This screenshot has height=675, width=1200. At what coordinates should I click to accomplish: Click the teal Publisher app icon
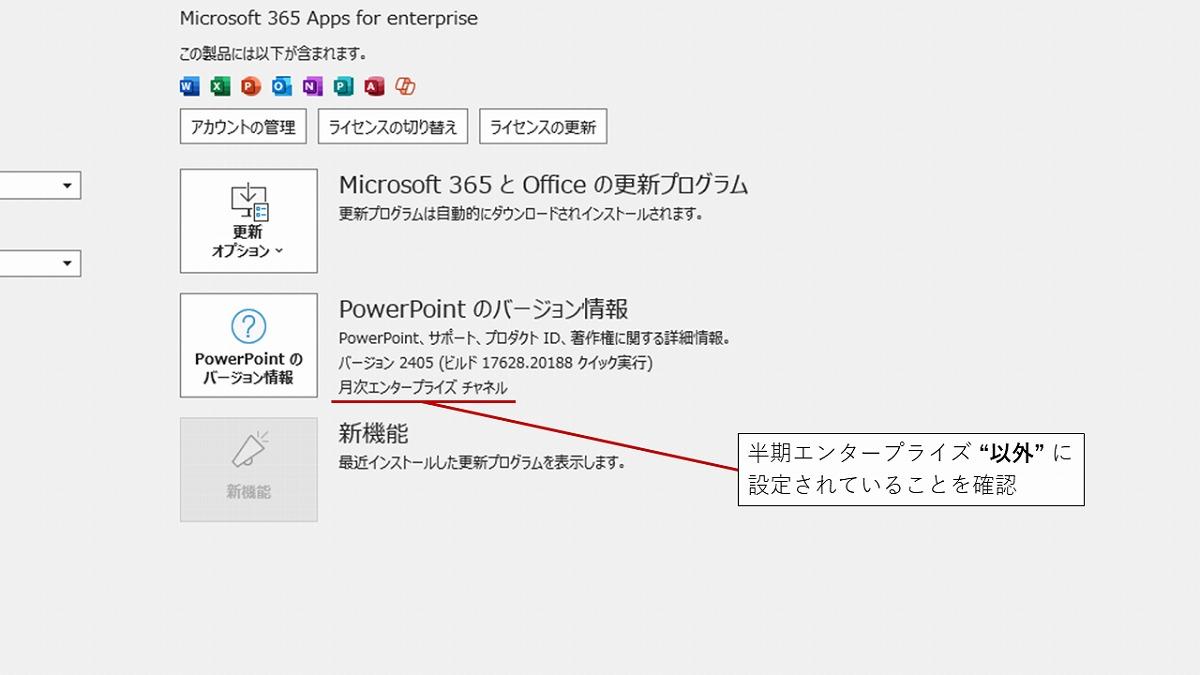(x=343, y=87)
